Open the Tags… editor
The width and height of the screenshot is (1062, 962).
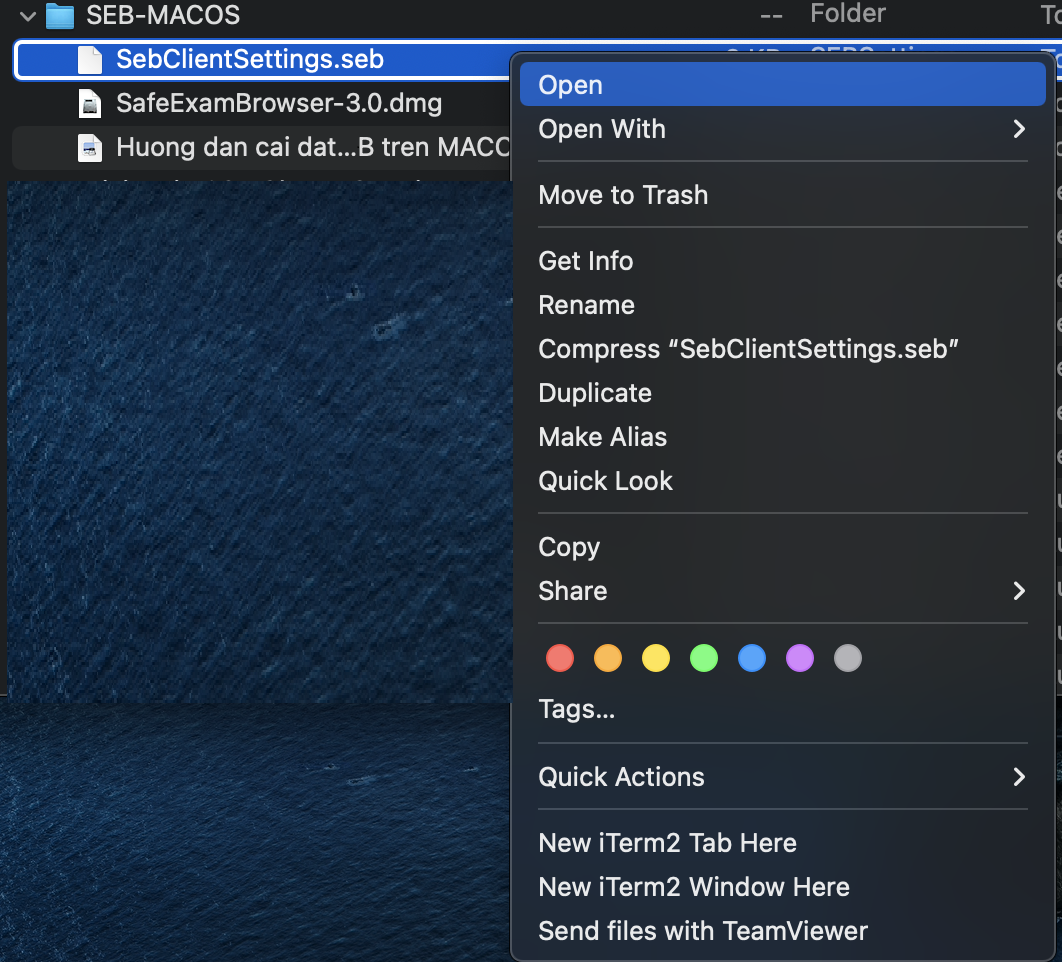[x=576, y=710]
